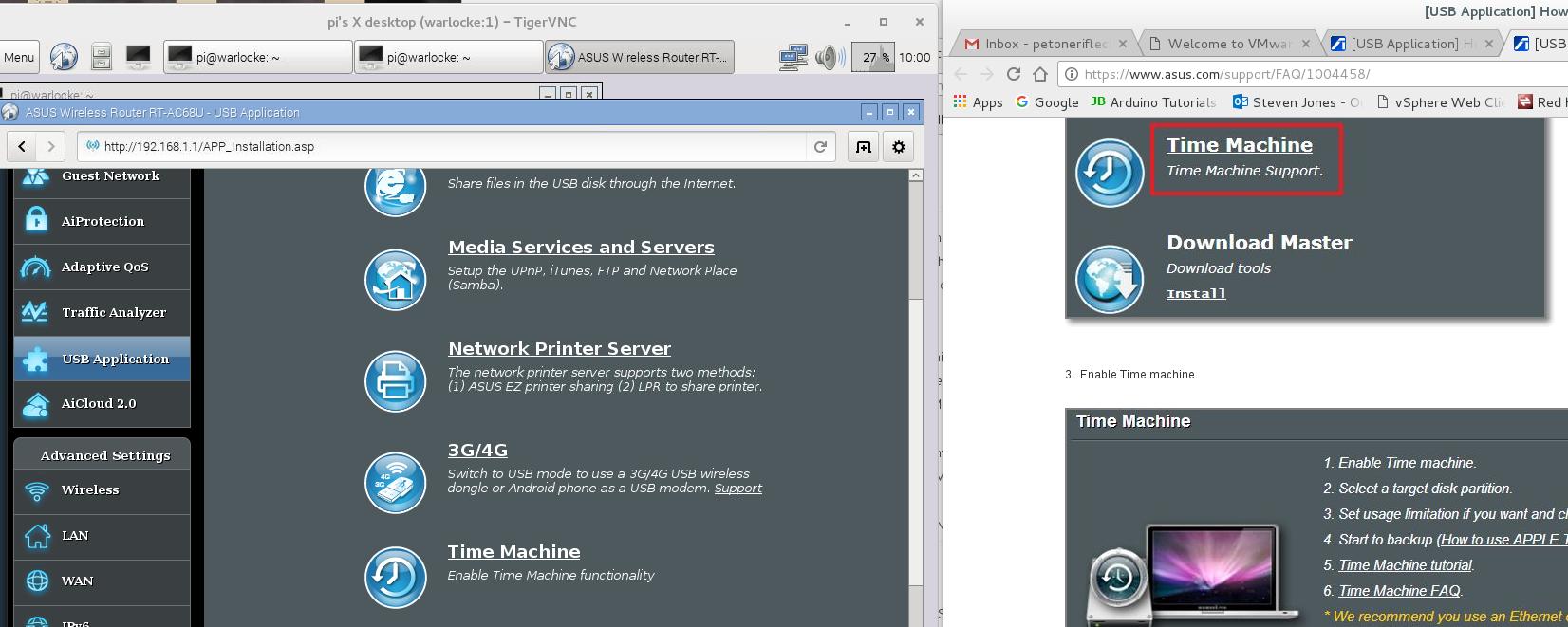Close the Welcome to VMware tab
This screenshot has width=1568, height=627.
[1306, 44]
